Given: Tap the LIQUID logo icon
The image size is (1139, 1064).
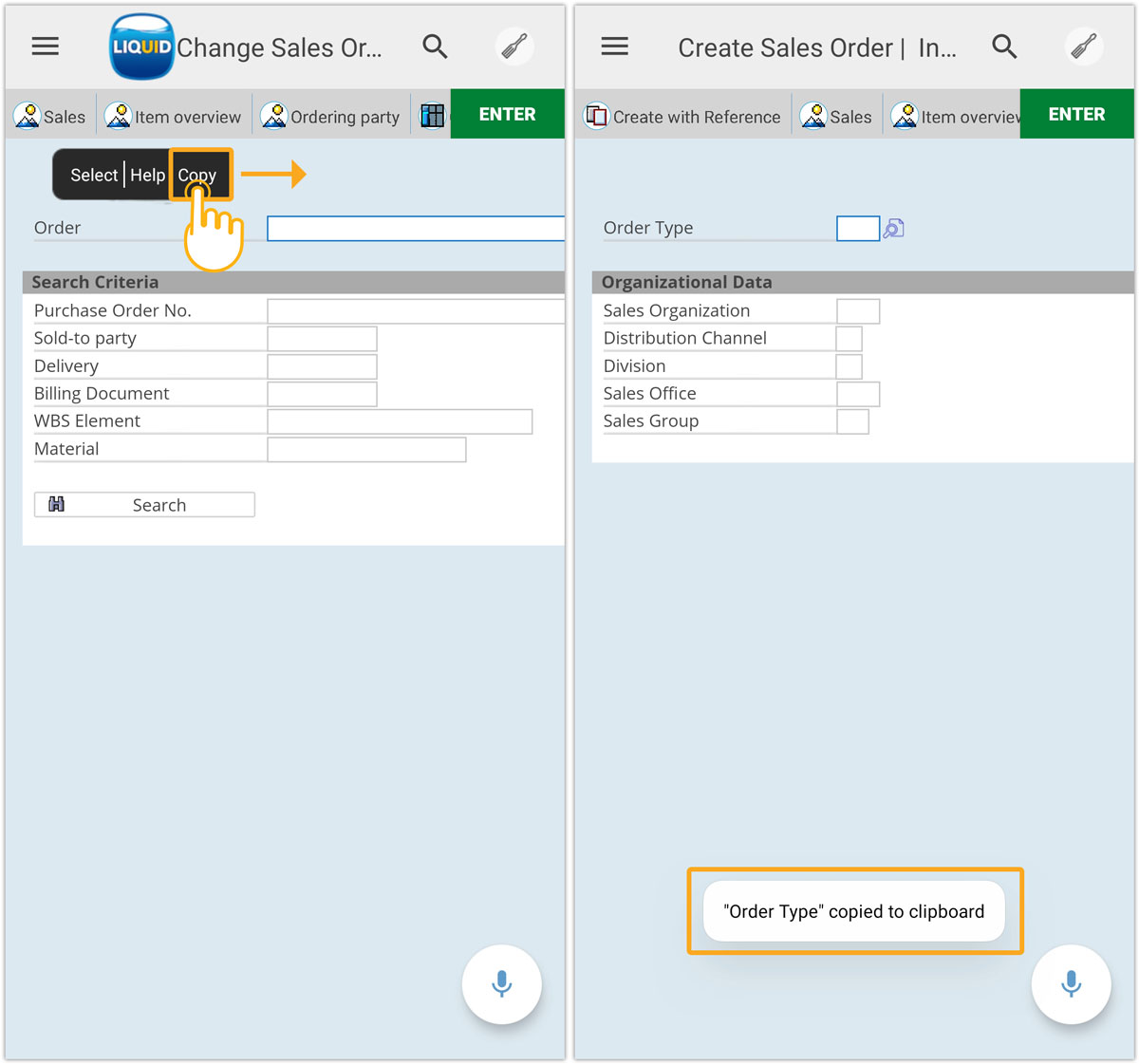Looking at the screenshot, I should click(141, 47).
